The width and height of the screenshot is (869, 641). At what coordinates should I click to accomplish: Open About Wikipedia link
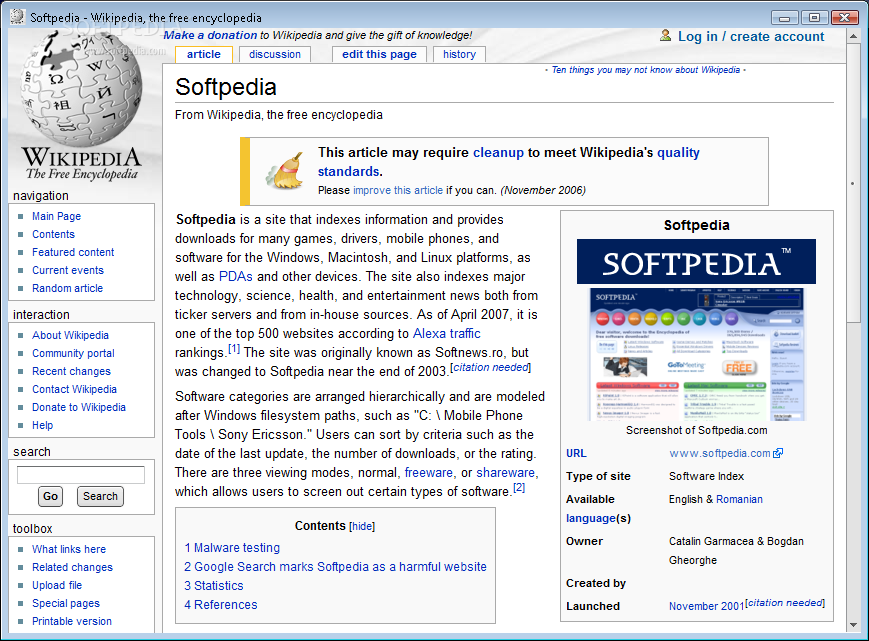click(x=70, y=335)
